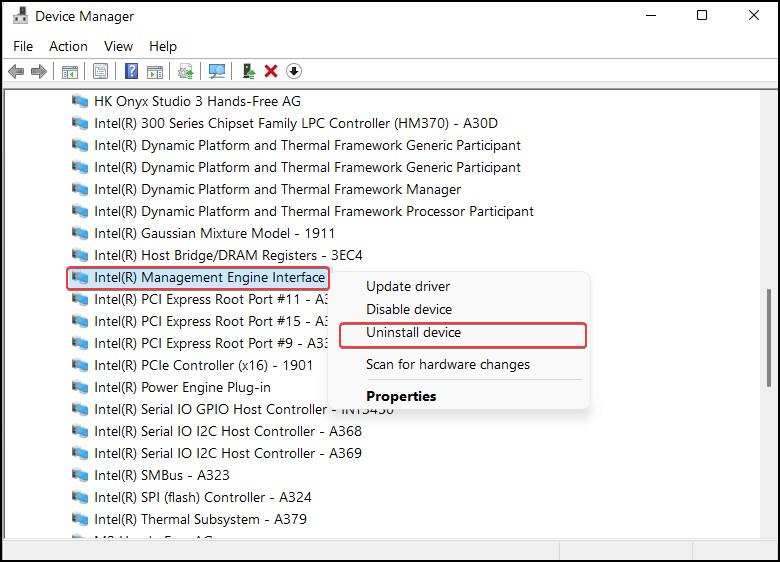Click the icon beside Thermal Subsystem - A379
780x562 pixels.
[x=80, y=519]
